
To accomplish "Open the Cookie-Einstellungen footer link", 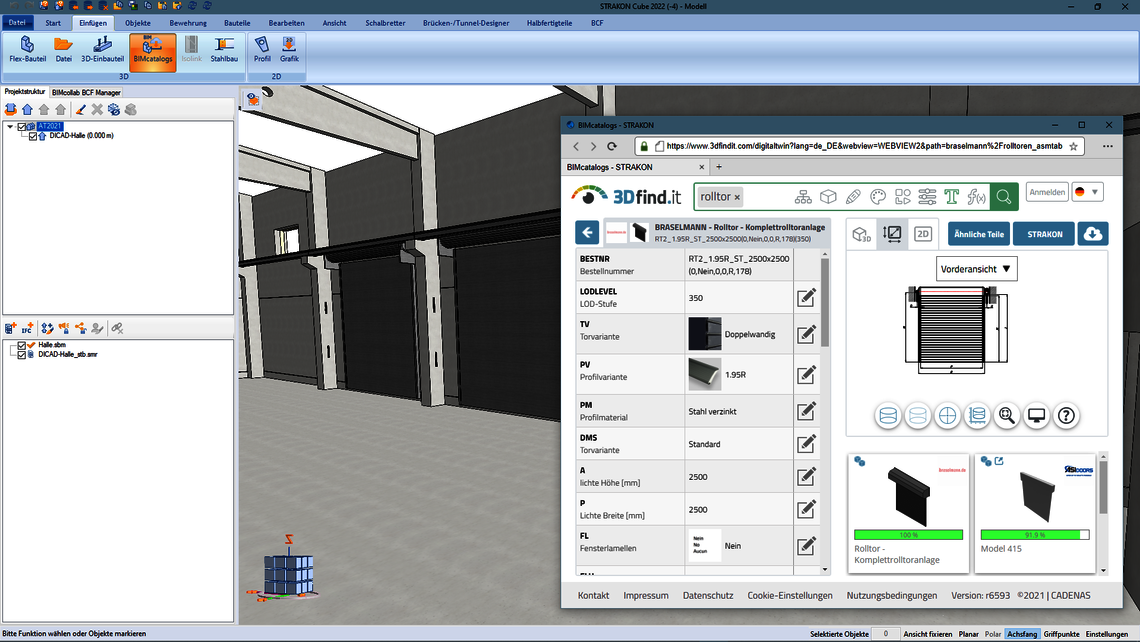I will coord(790,595).
